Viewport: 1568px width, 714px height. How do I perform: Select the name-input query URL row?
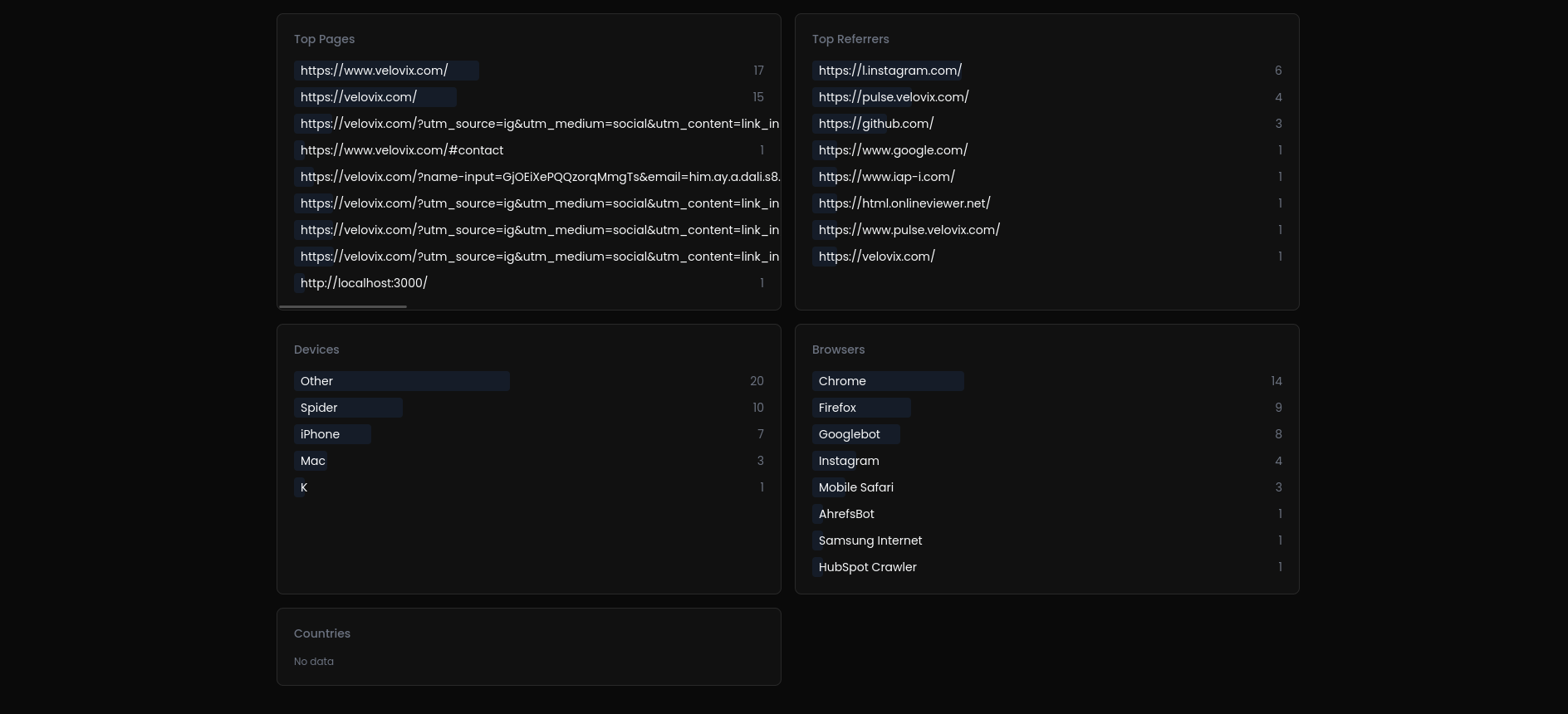[537, 177]
